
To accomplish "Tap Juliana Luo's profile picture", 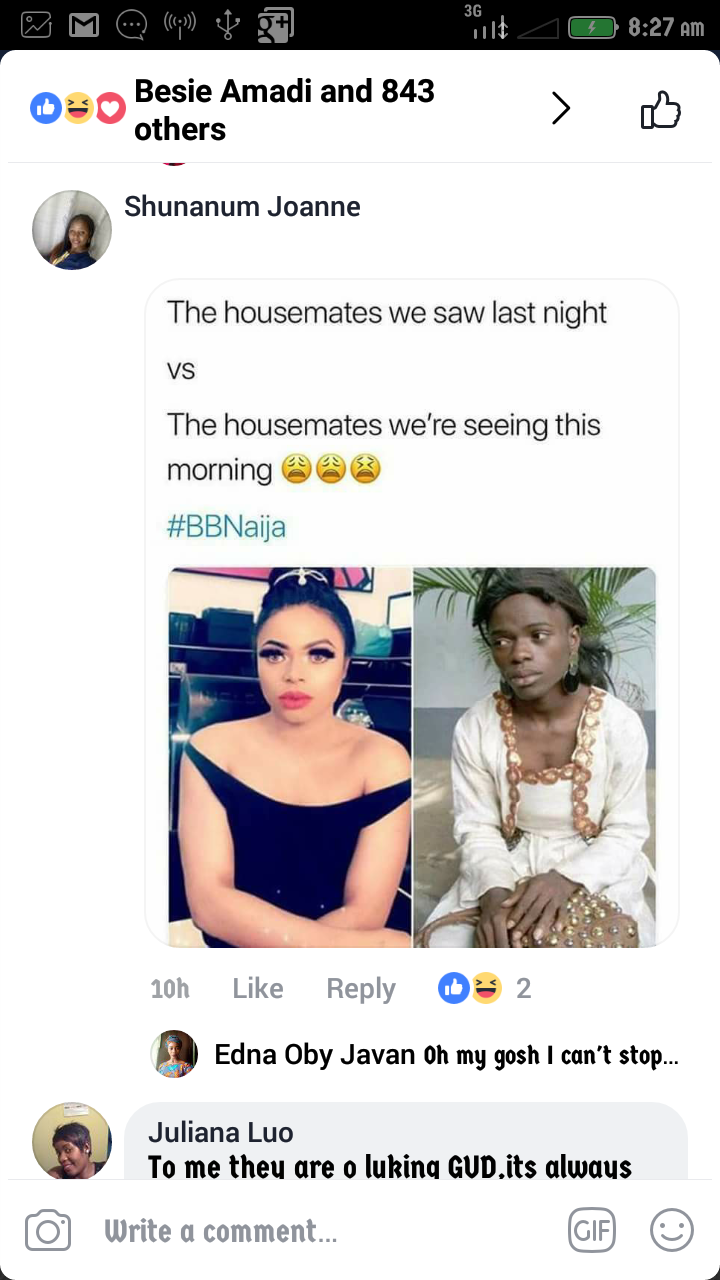I will pos(72,1141).
